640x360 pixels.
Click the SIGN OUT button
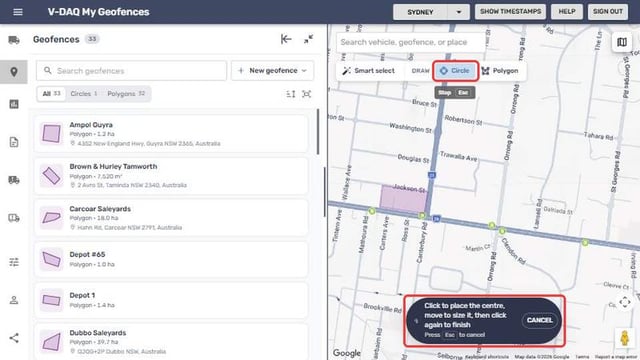608,12
